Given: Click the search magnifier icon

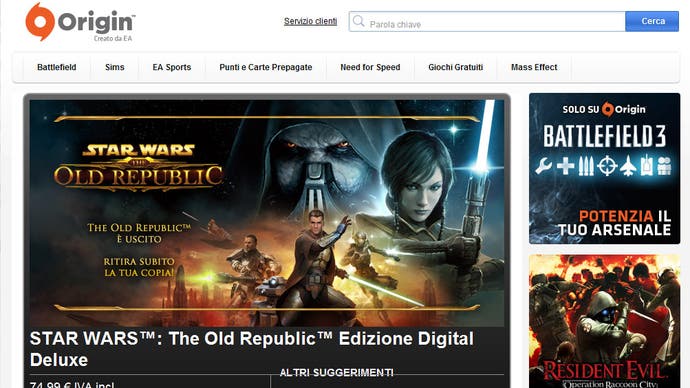Looking at the screenshot, I should coord(359,21).
